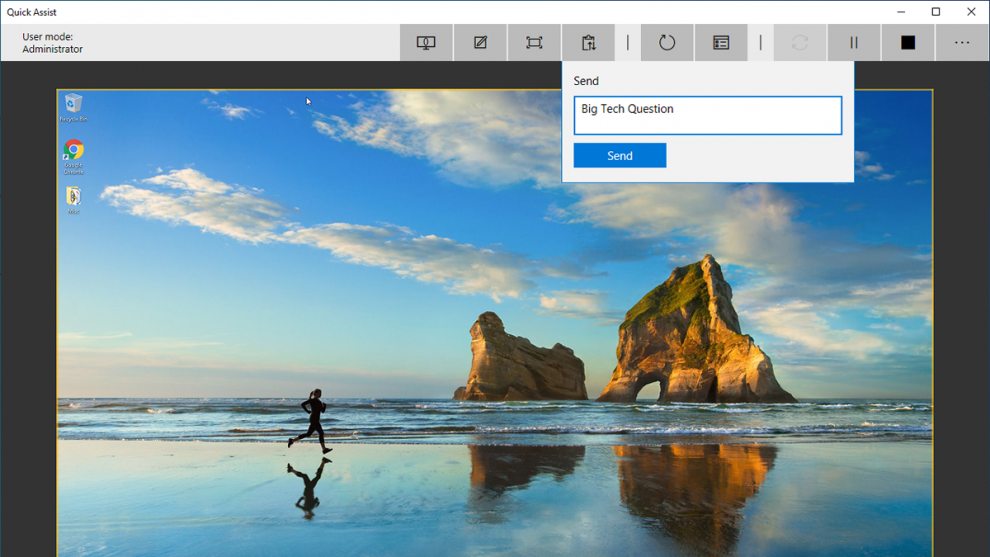
Task: Click the 'Send' heading in popup
Action: [x=586, y=81]
